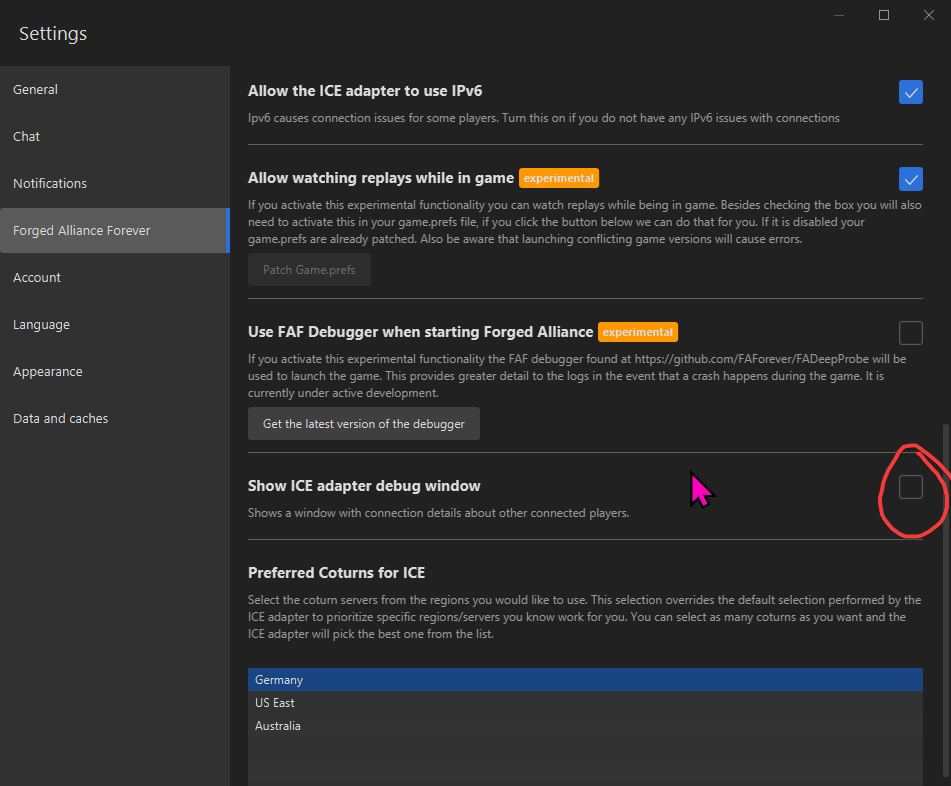The height and width of the screenshot is (786, 951).
Task: Enable Use FAF Debugger checkbox
Action: click(x=910, y=332)
